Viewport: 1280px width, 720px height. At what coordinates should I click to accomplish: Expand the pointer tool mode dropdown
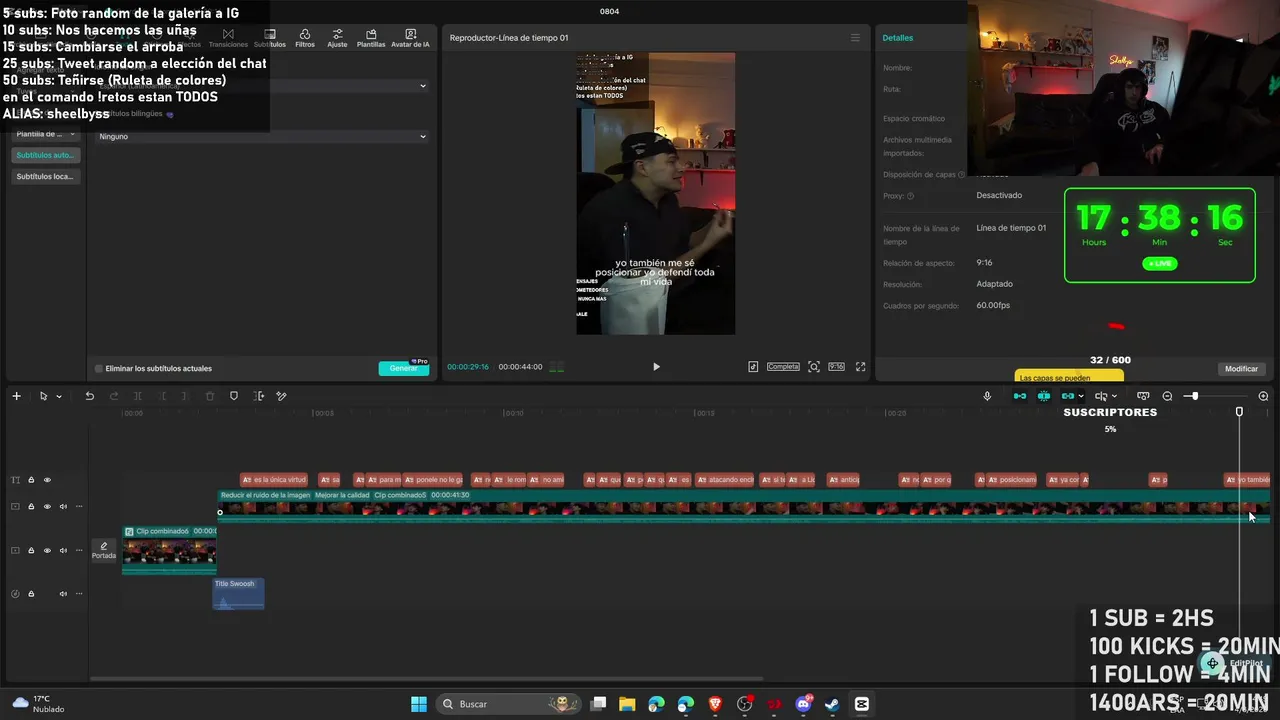[x=59, y=397]
